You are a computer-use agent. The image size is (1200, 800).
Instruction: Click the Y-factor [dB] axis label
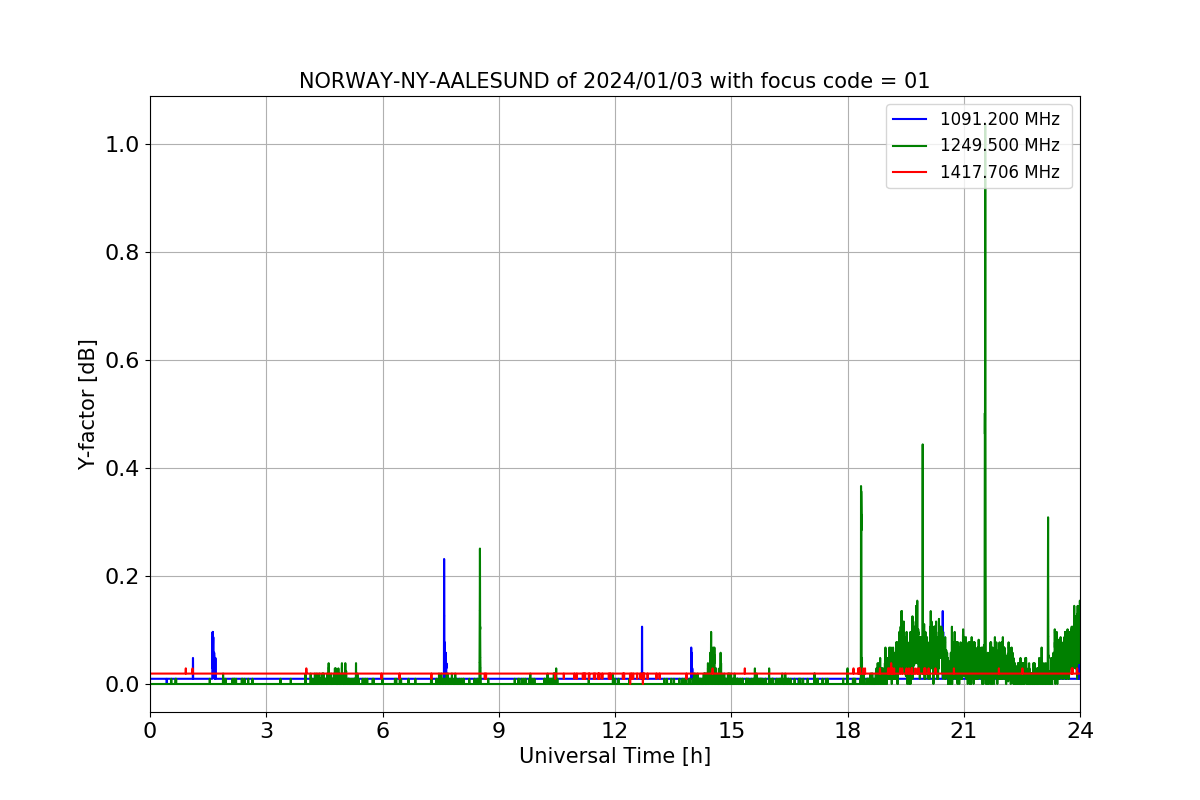[x=88, y=404]
